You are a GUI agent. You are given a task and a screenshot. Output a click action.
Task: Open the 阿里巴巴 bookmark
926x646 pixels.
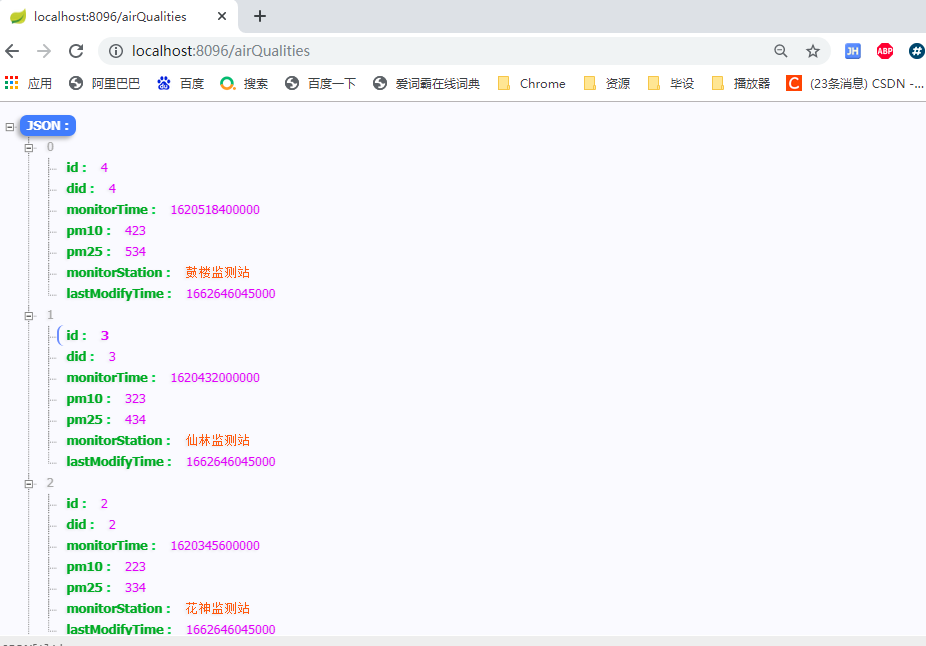pyautogui.click(x=105, y=84)
